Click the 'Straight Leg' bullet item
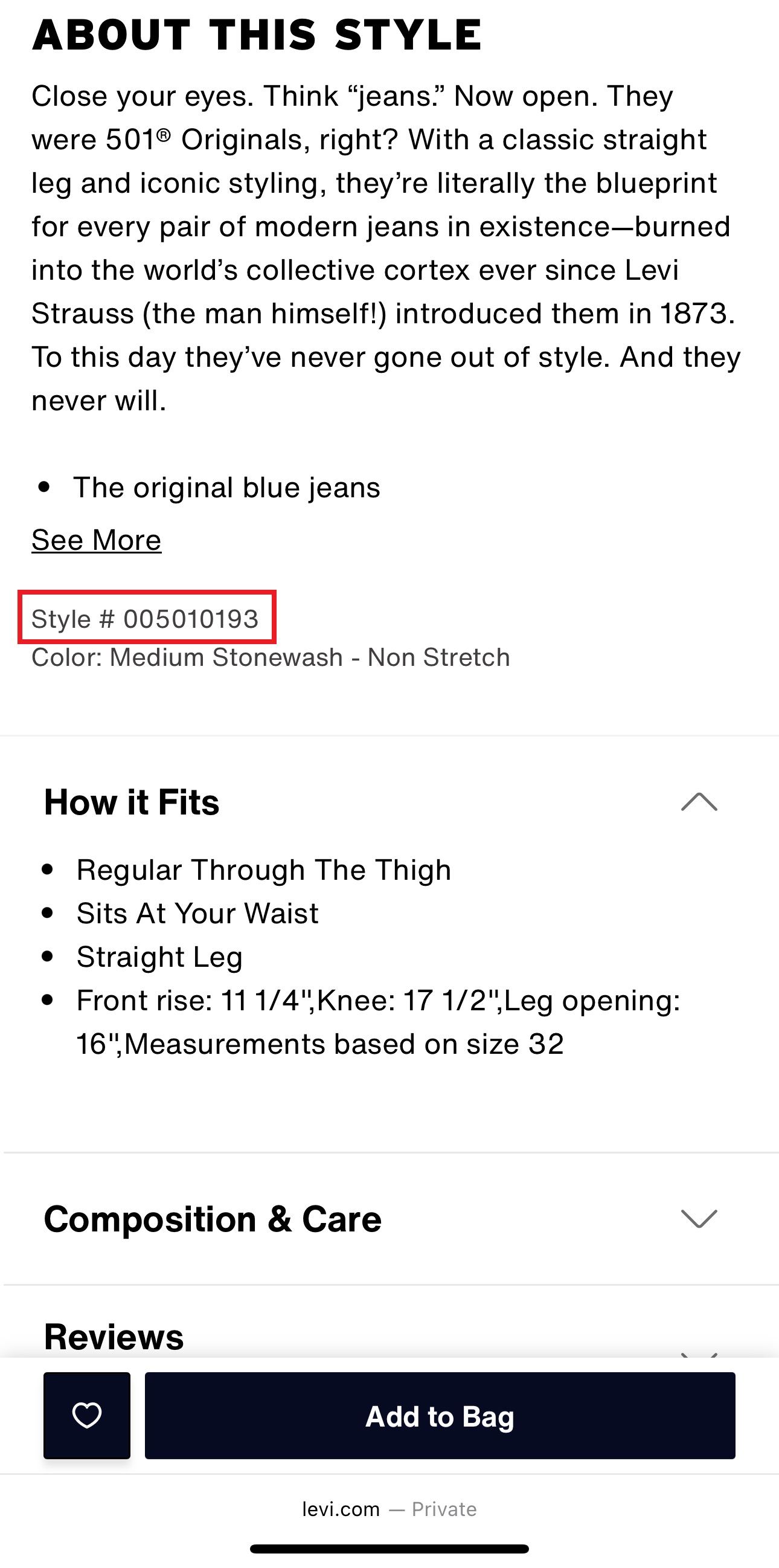This screenshot has height=1568, width=779. tap(159, 957)
